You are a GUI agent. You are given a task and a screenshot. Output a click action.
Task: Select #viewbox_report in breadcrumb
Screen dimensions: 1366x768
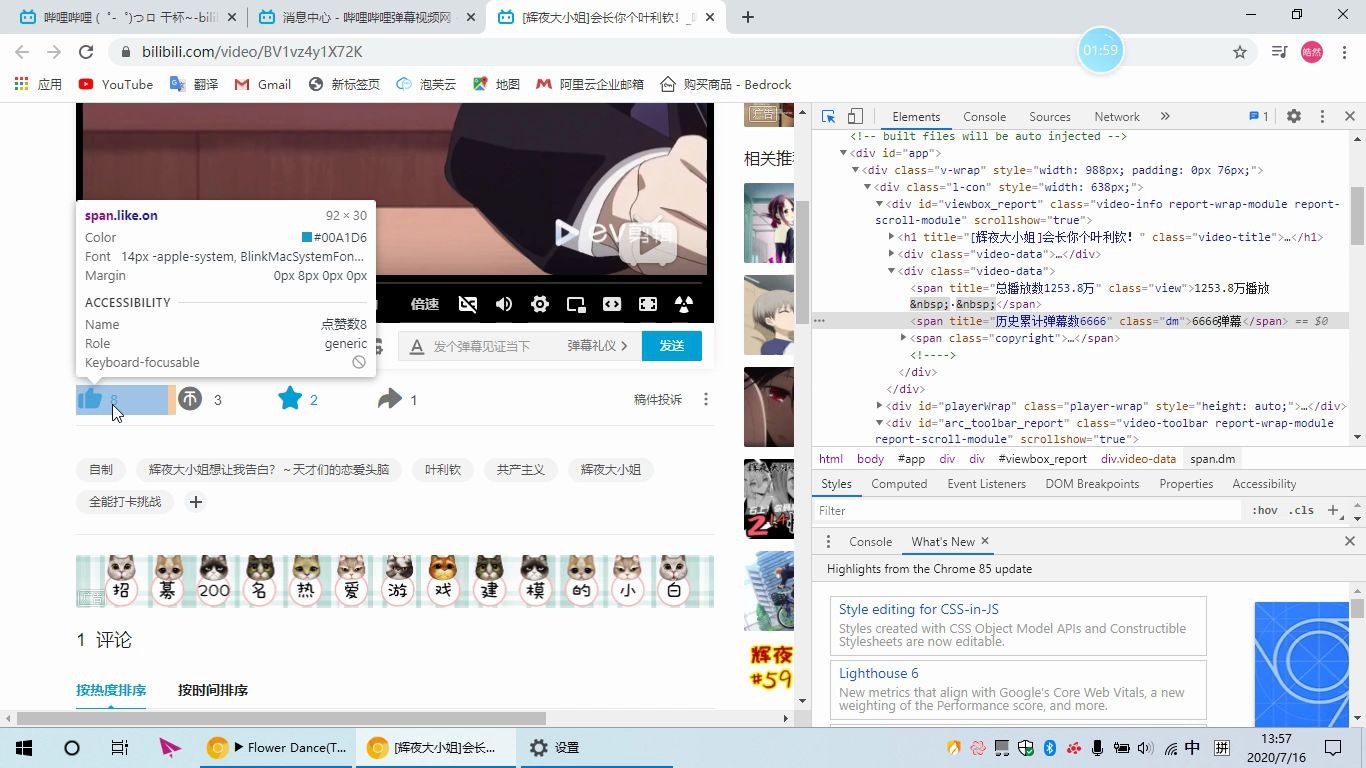(x=1042, y=459)
